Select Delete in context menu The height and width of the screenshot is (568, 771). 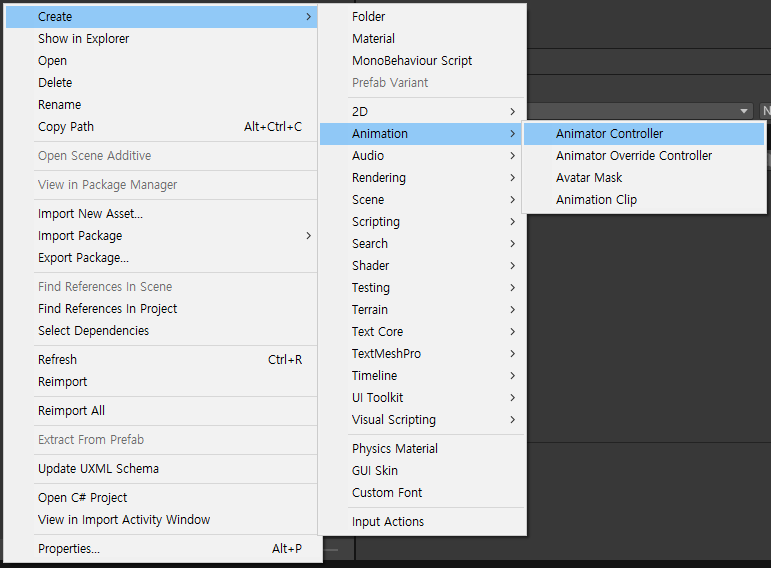tap(161, 83)
